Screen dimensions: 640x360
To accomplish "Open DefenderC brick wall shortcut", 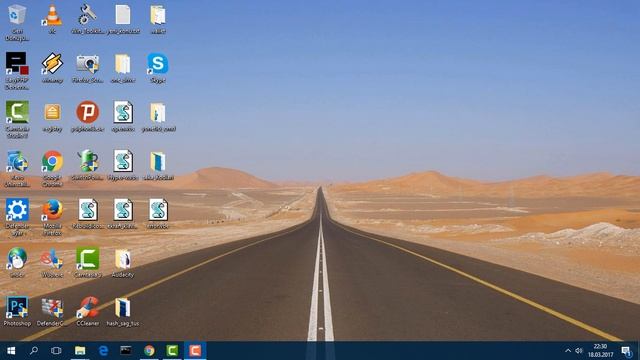I will (x=52, y=307).
